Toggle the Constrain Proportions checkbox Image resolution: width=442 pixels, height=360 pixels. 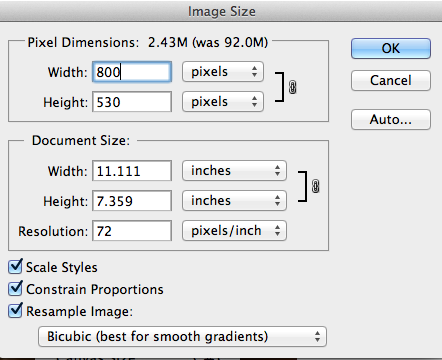click(x=15, y=288)
